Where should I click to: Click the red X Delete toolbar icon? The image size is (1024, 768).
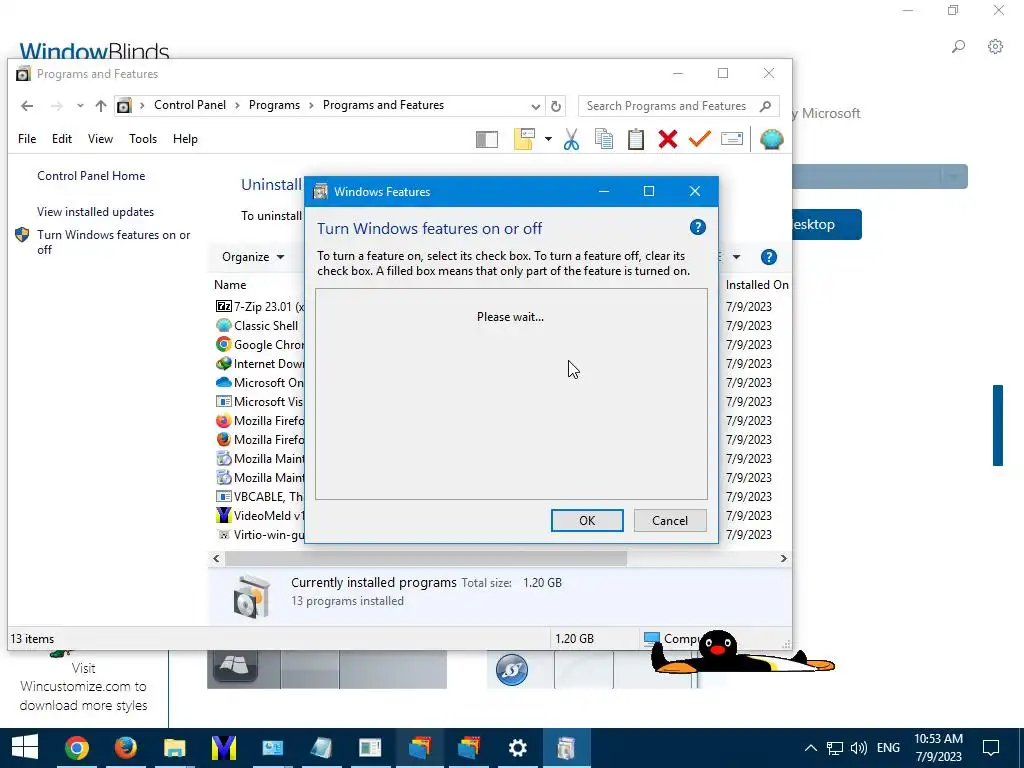667,139
